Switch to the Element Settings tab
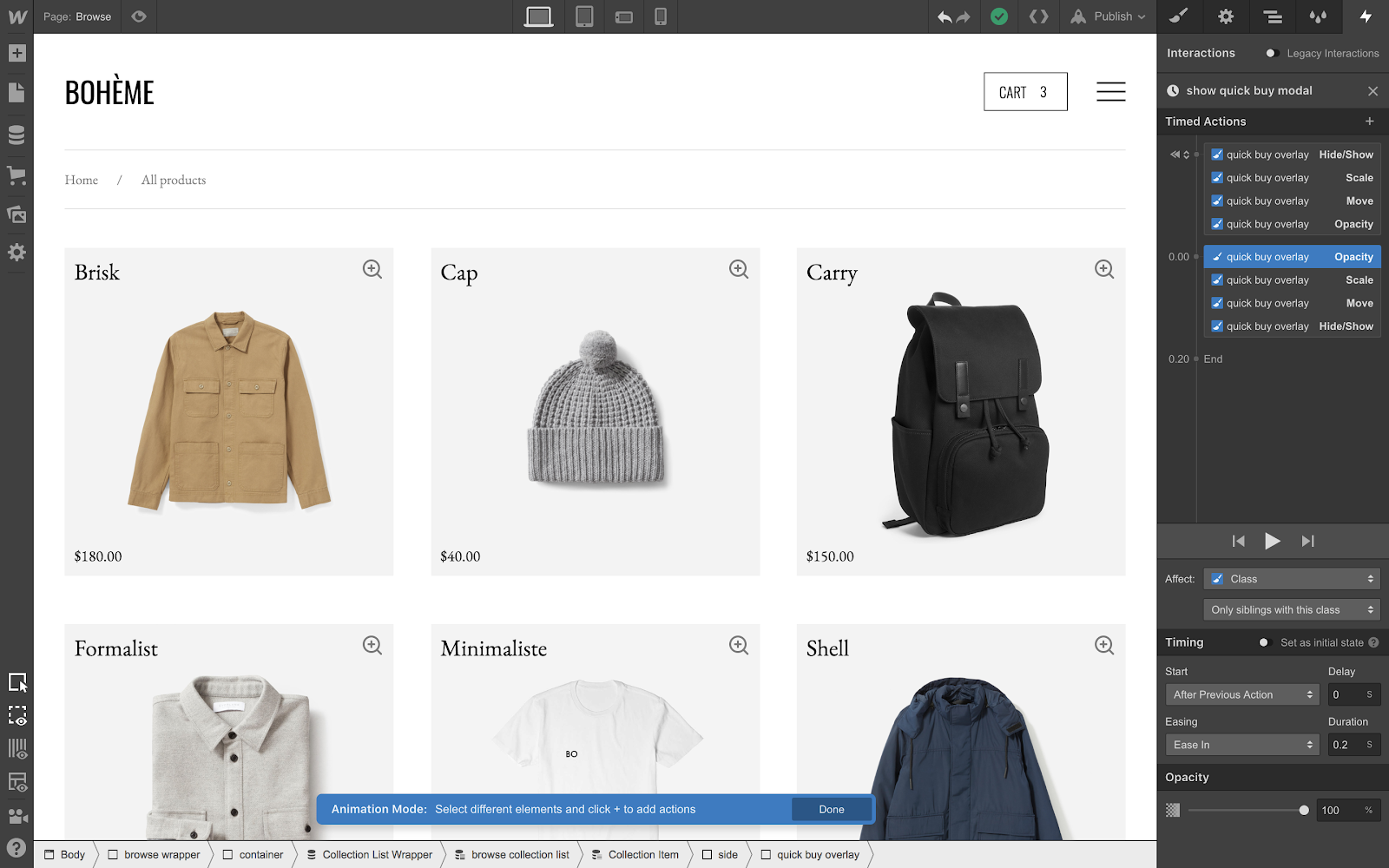The height and width of the screenshot is (868, 1389). [1226, 16]
